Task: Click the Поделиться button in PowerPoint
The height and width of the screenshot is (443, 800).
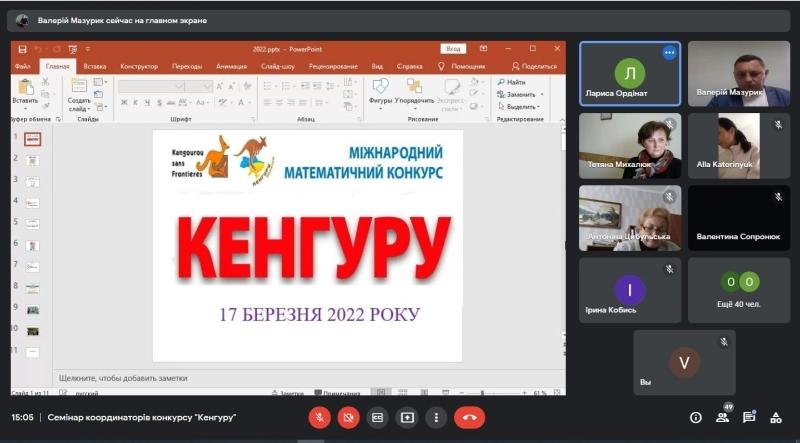Action: point(535,66)
